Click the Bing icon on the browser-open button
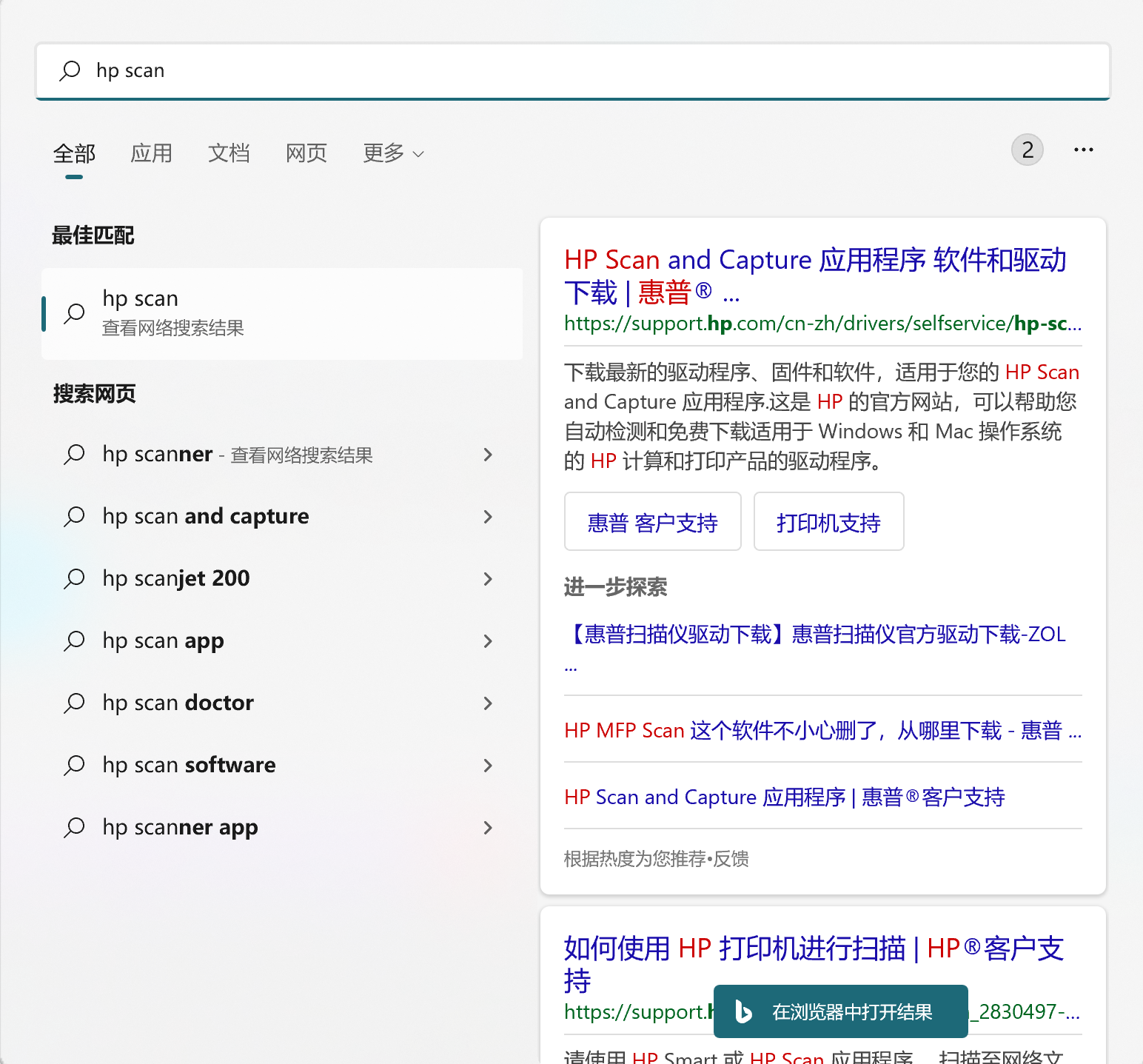The height and width of the screenshot is (1064, 1143). tap(743, 1011)
